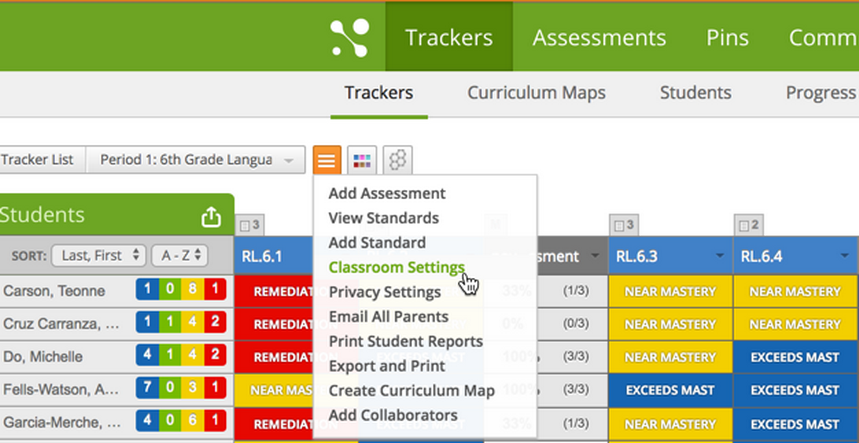Select student Cruz Carranza row name
Viewport: 859px width, 443px height.
click(61, 324)
